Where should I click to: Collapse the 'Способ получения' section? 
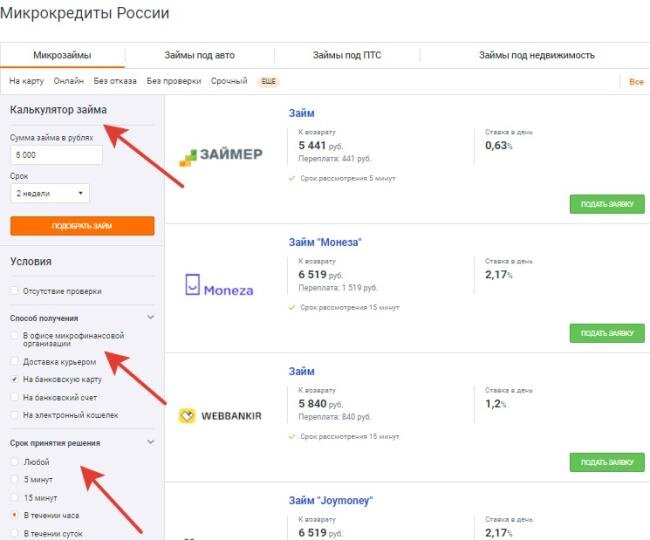pyautogui.click(x=151, y=317)
